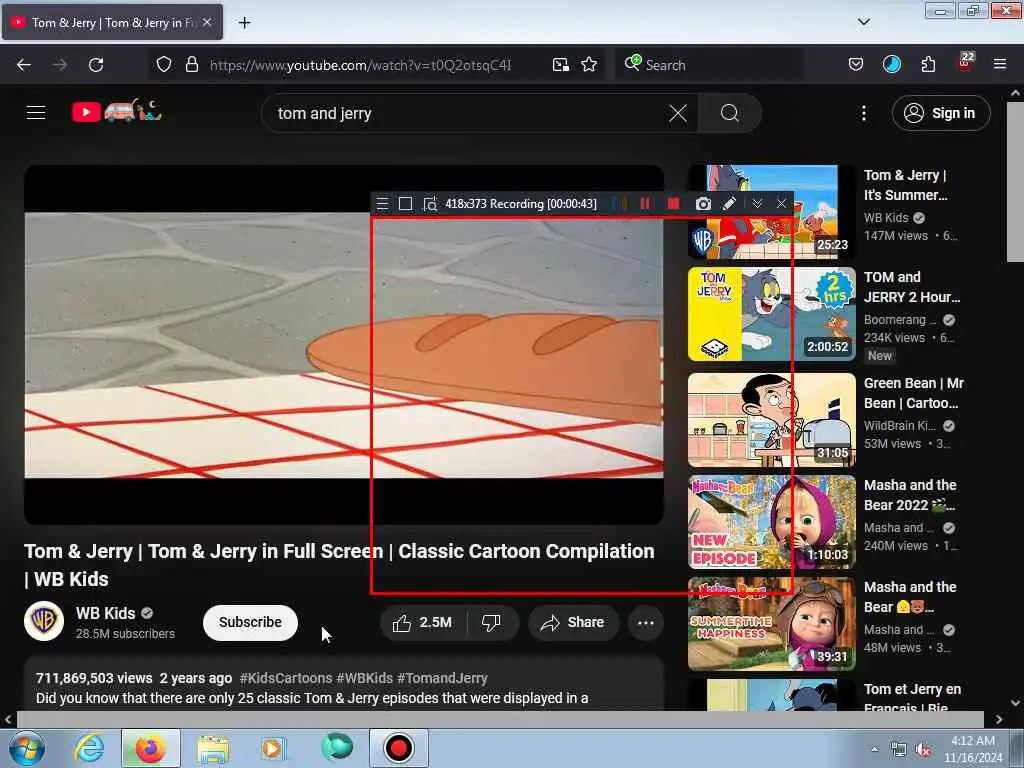Dislike the video
This screenshot has height=768, width=1024.
[492, 623]
